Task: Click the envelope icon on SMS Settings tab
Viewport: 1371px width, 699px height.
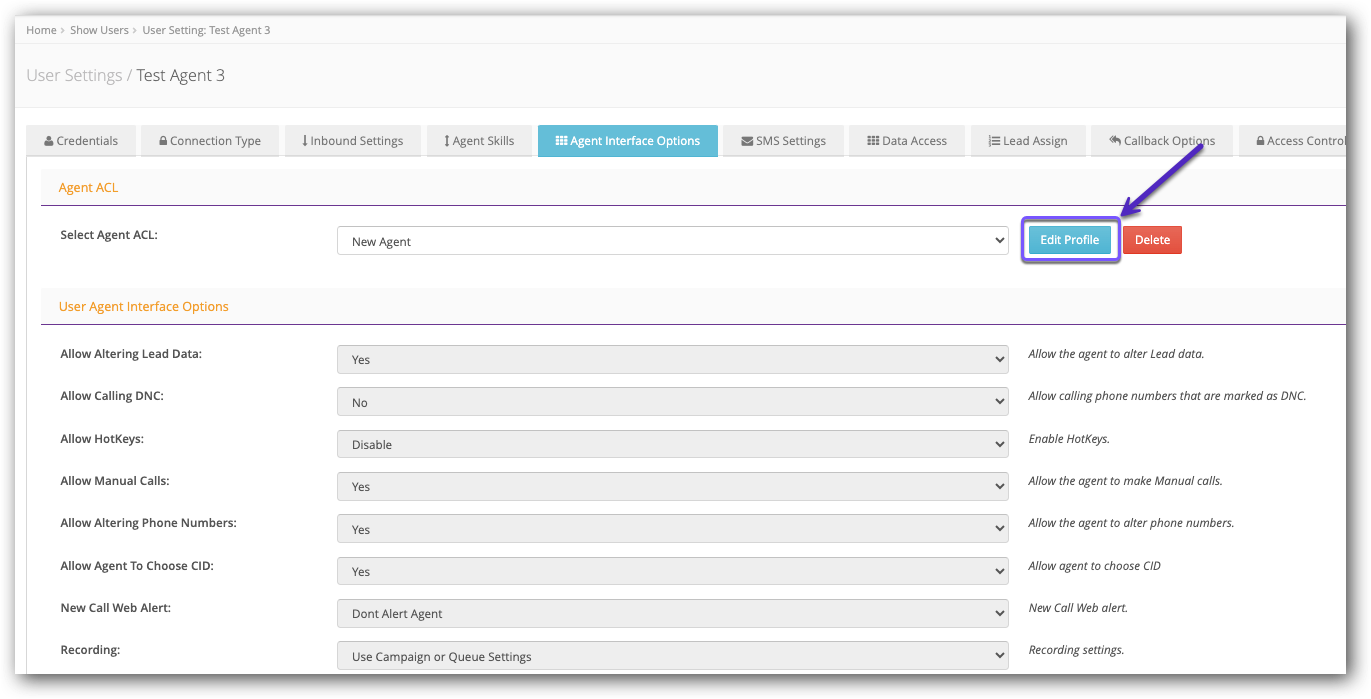Action: point(748,140)
